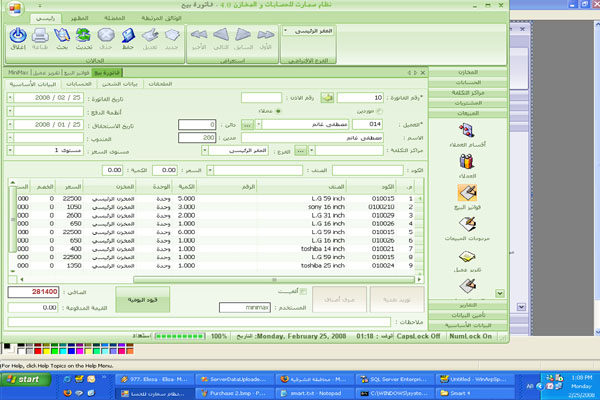Switch to the Main (رئيسي) ribbon tab
This screenshot has width=600, height=400.
(46, 18)
